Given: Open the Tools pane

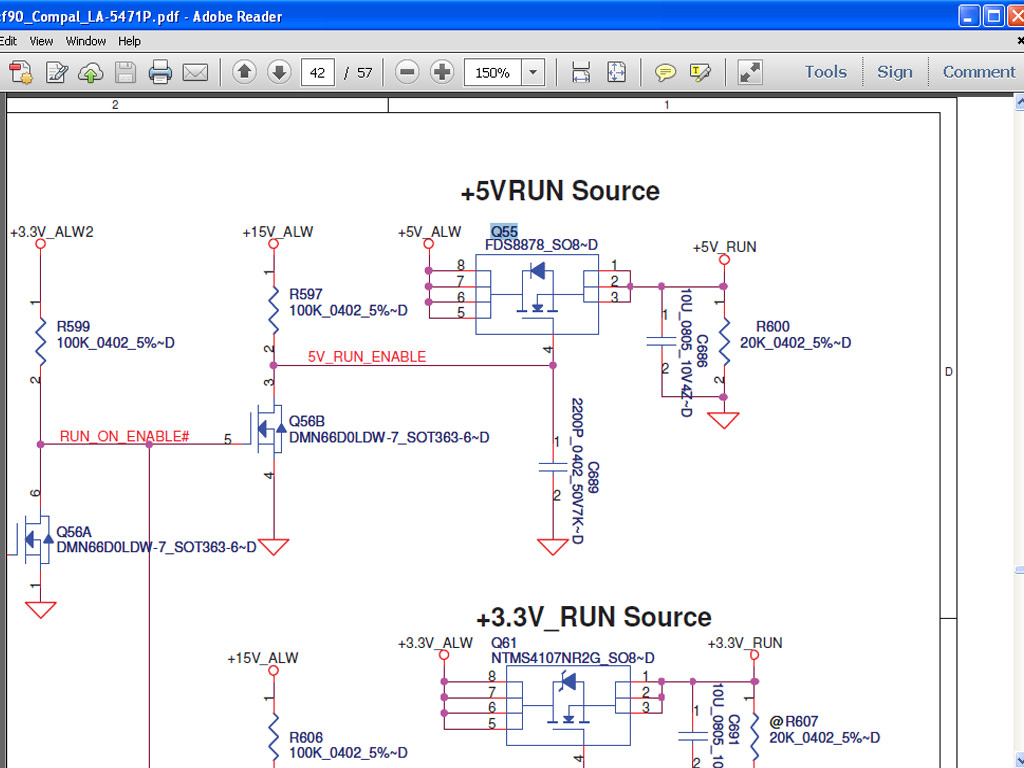Looking at the screenshot, I should (825, 72).
